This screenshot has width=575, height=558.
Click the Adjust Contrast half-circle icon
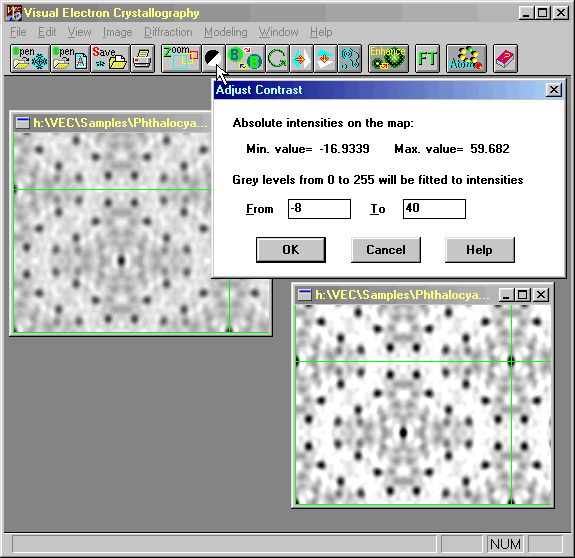click(x=213, y=59)
